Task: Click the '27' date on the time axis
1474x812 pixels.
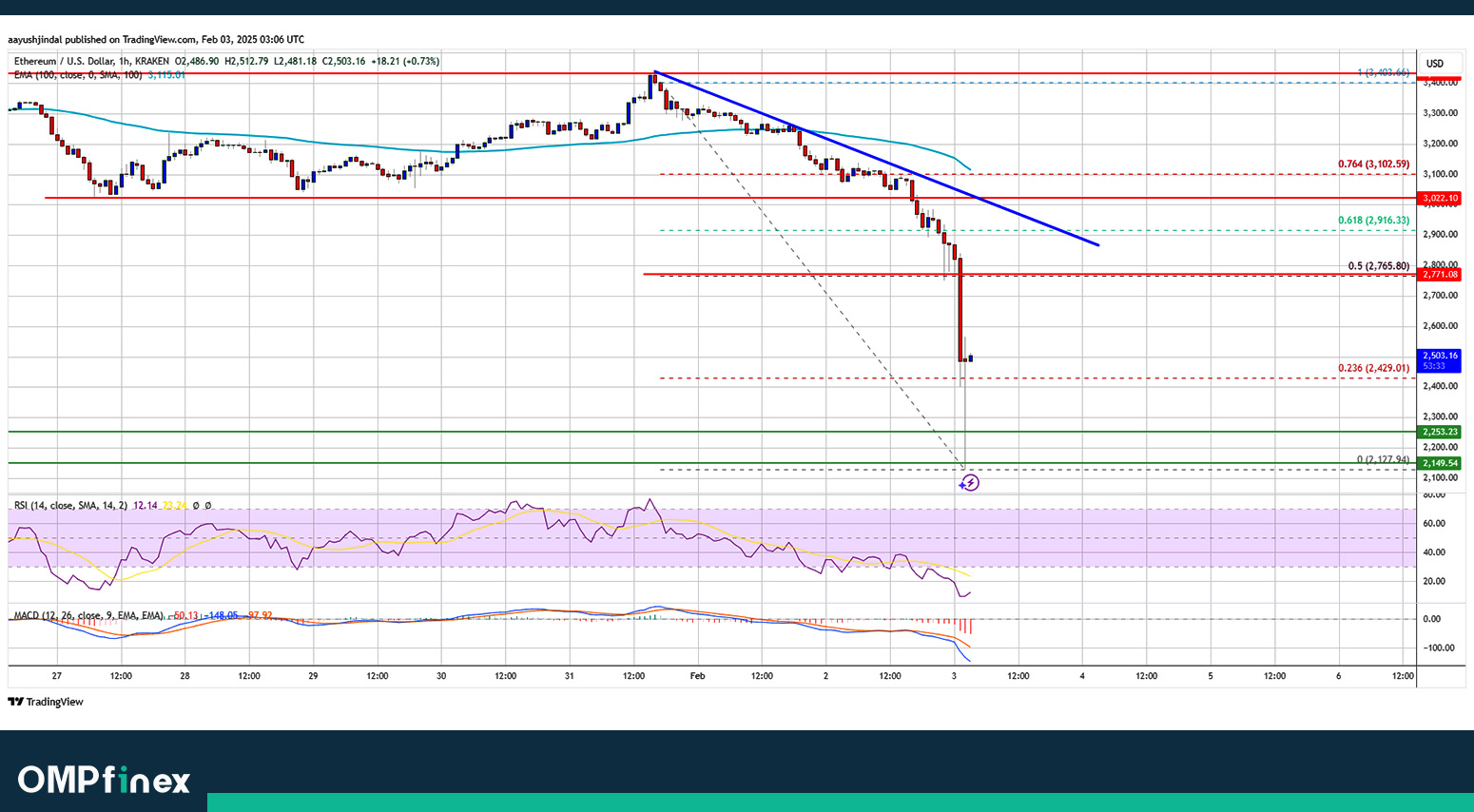Action: point(57,676)
